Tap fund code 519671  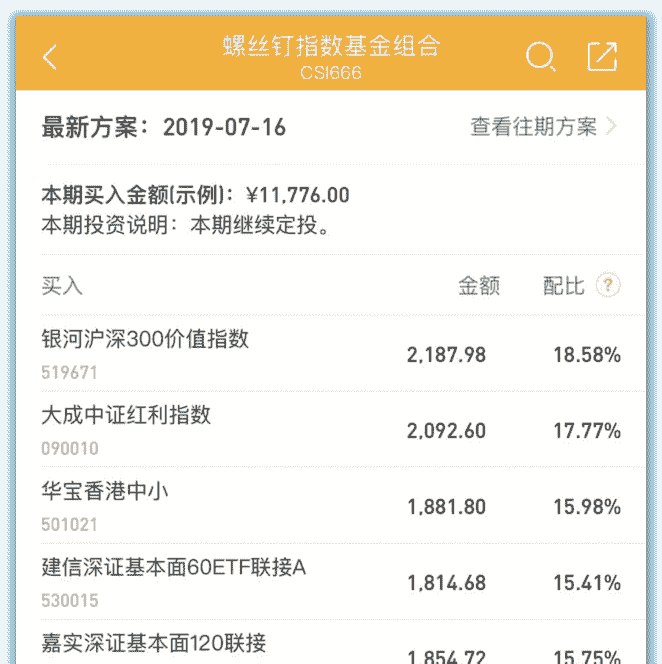point(69,373)
